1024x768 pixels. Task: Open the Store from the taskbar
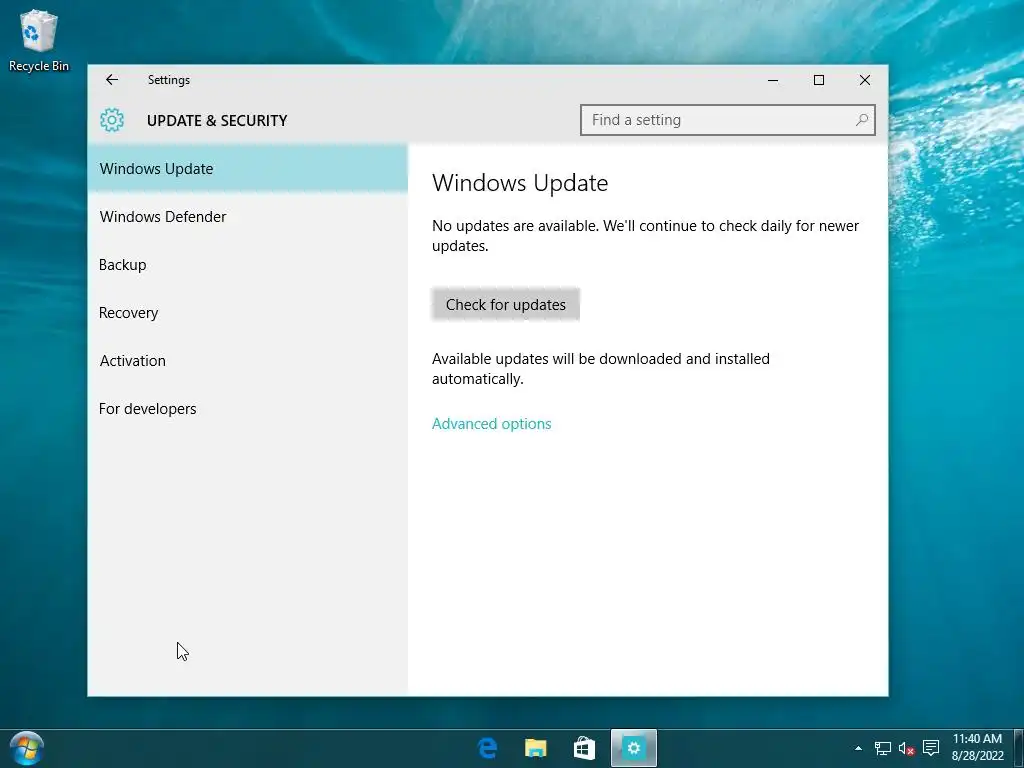tap(584, 748)
